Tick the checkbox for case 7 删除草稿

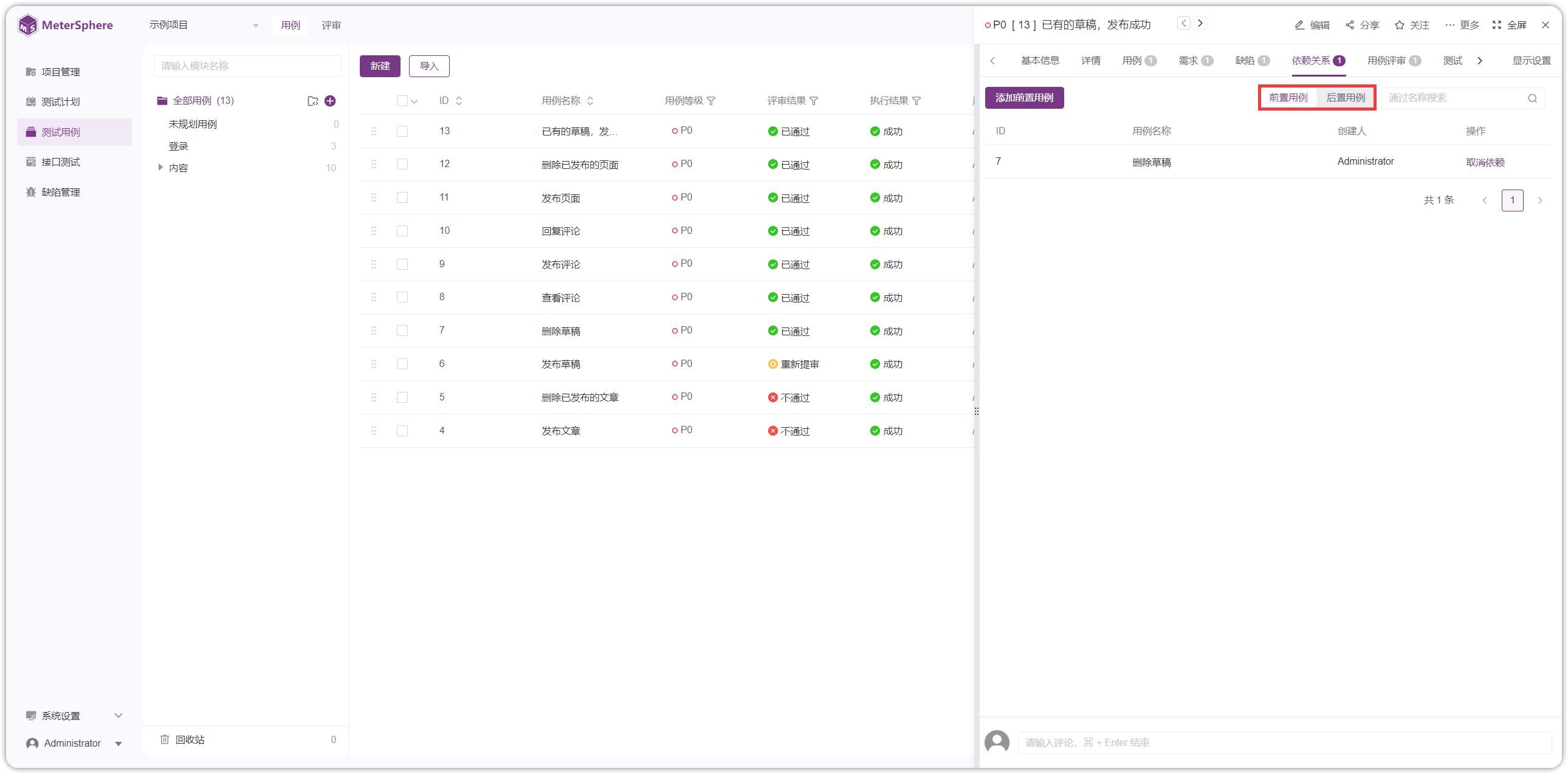coord(402,330)
